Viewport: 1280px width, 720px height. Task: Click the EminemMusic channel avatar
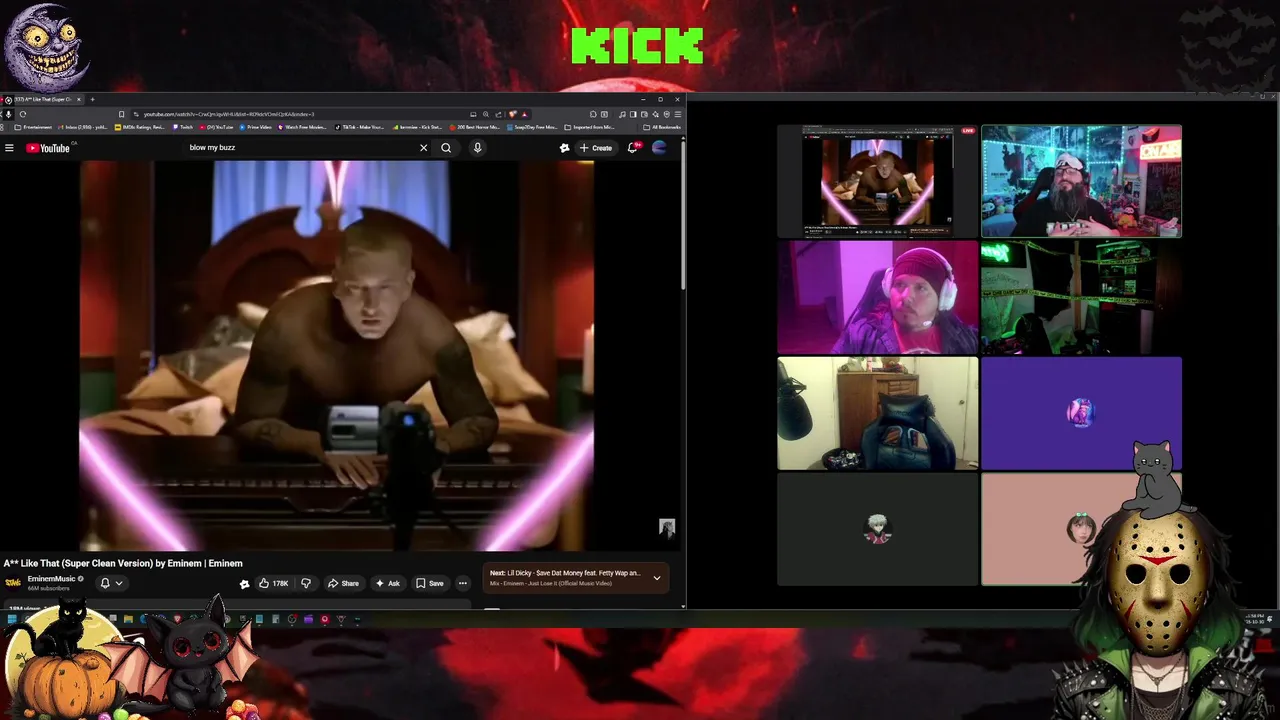tap(13, 583)
